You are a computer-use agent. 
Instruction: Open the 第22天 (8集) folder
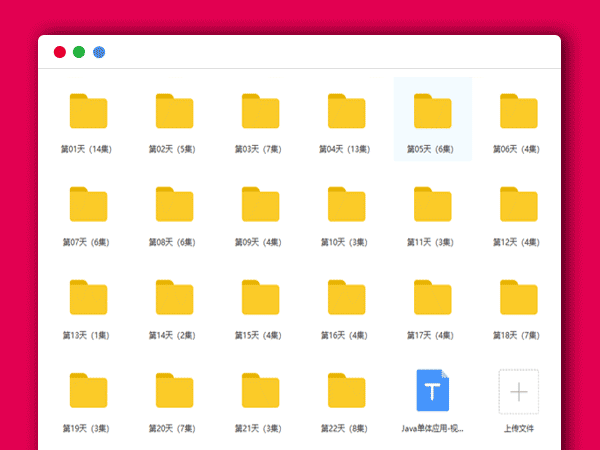[346, 390]
